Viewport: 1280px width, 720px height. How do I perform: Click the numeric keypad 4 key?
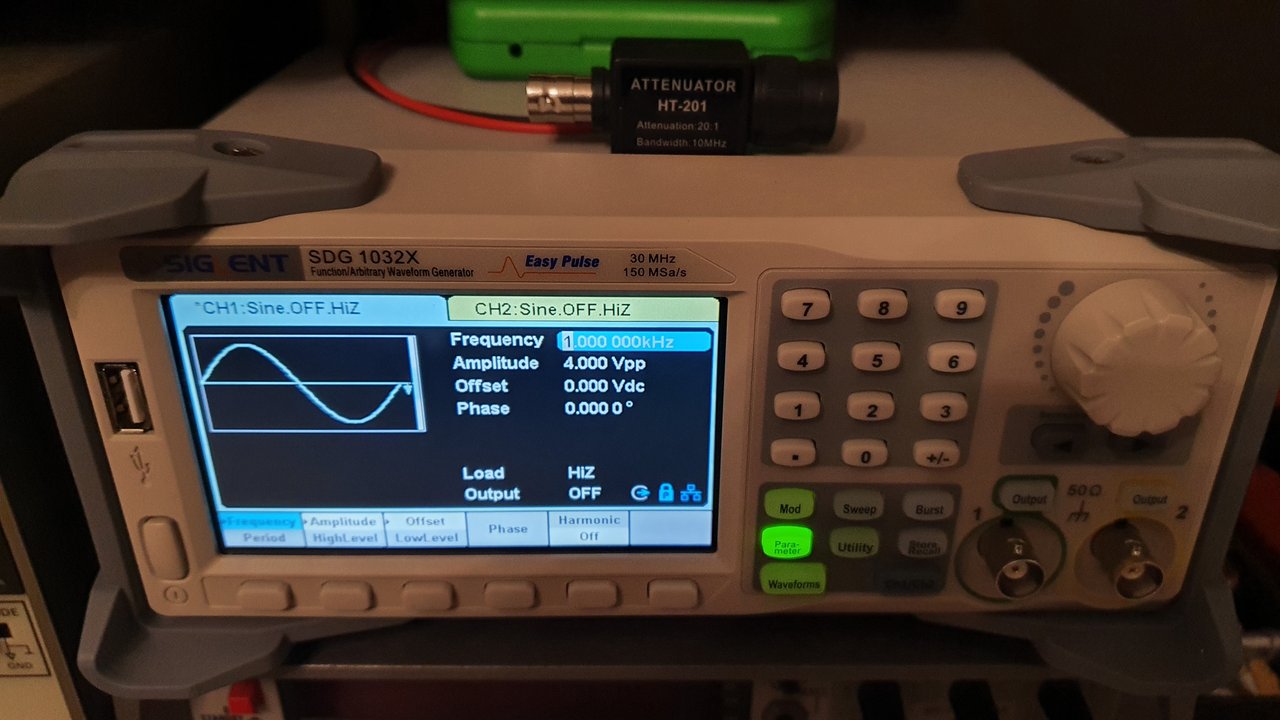click(x=802, y=358)
